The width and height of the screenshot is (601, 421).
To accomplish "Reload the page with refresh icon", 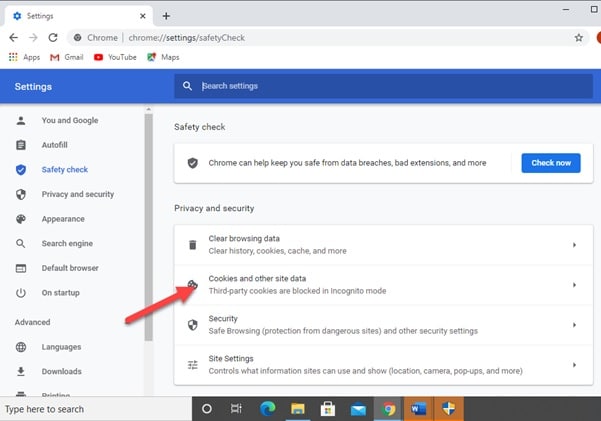I will (x=53, y=38).
